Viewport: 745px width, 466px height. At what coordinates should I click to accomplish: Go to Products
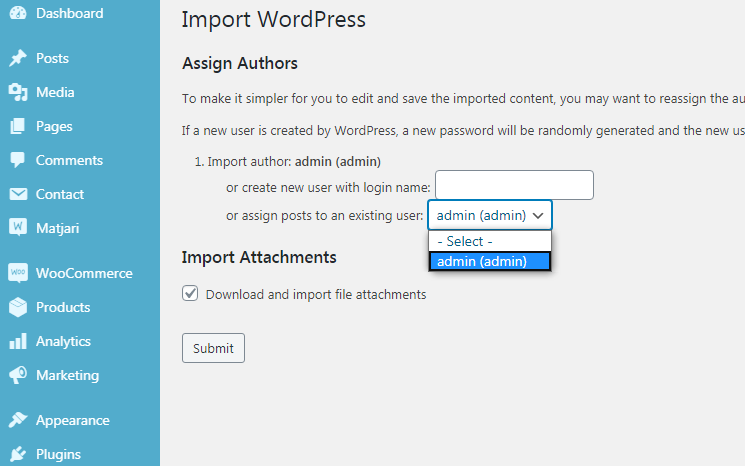[x=63, y=307]
